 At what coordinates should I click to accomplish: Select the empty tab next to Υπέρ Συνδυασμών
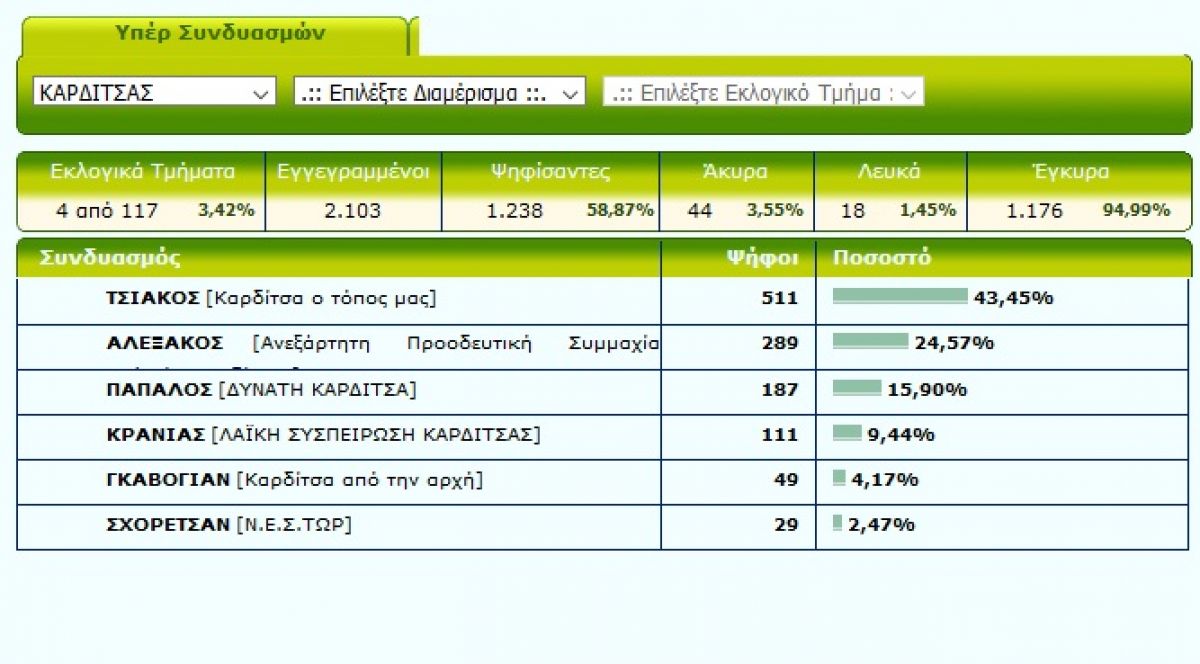tap(416, 38)
